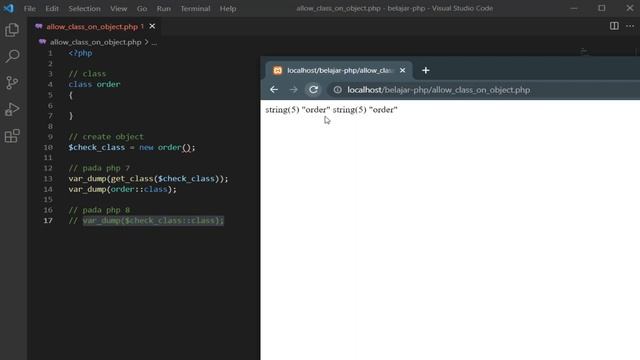
Task: View site information icon in address bar
Action: [338, 90]
